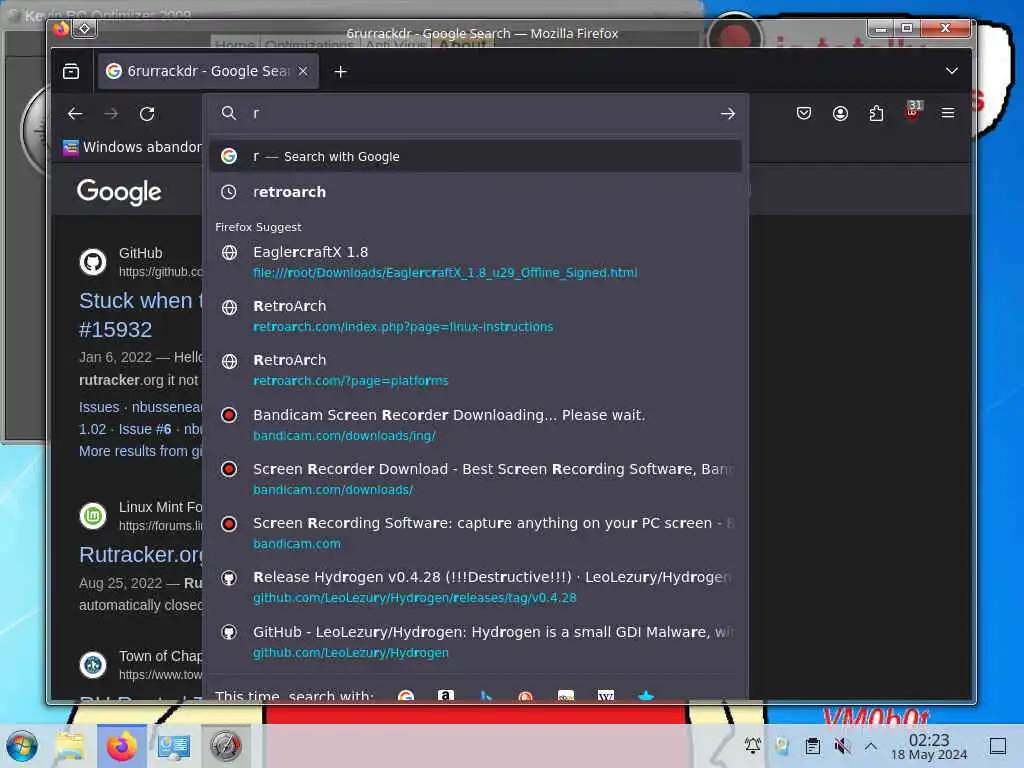Image resolution: width=1024 pixels, height=768 pixels.
Task: Open 'Bandicam Screen Recorder Downloading' suggestion
Action: pos(475,425)
